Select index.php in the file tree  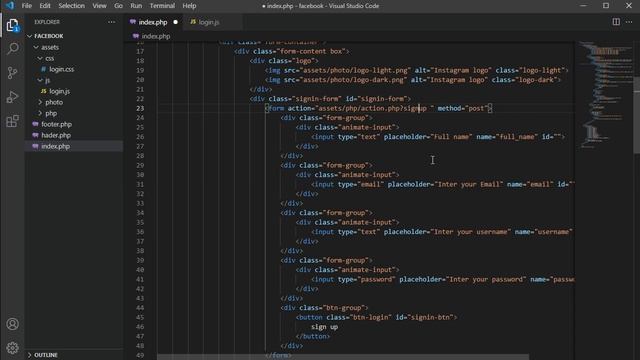[56, 147]
